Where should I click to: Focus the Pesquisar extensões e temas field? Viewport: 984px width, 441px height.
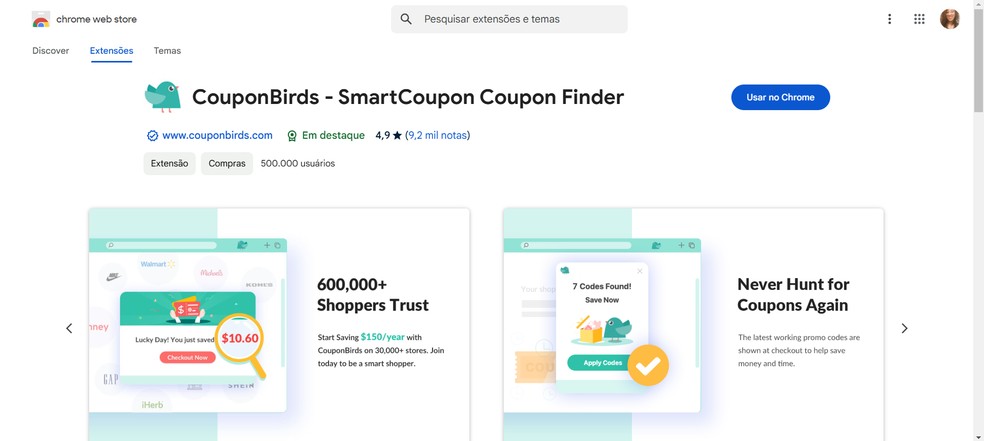(520, 19)
